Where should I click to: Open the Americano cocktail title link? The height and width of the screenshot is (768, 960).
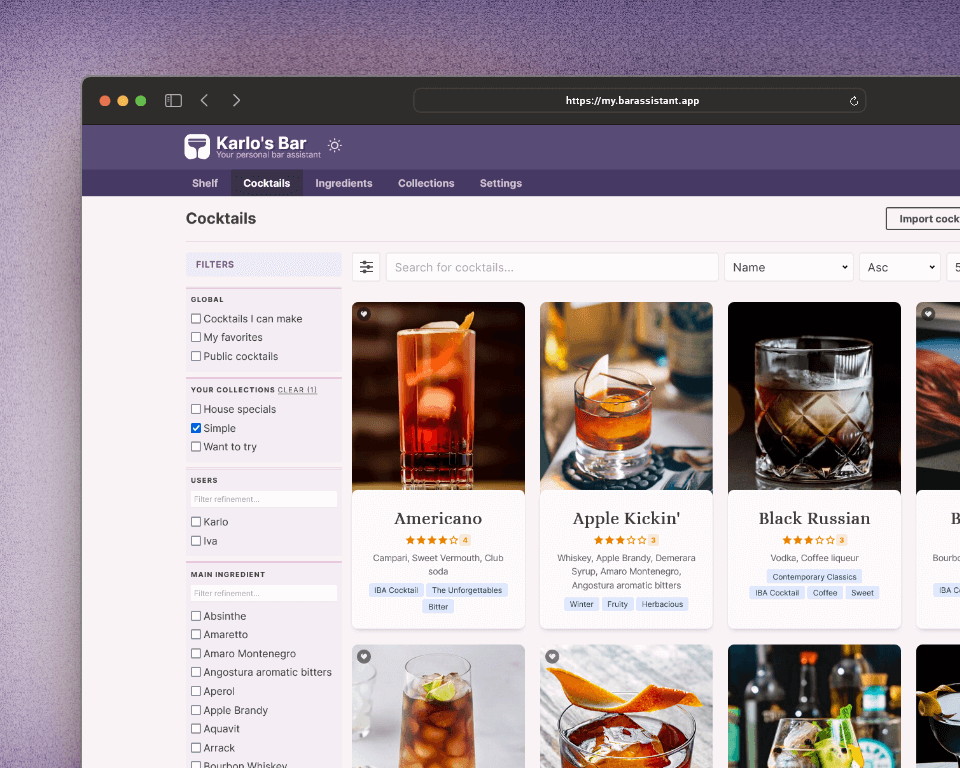pyautogui.click(x=438, y=518)
